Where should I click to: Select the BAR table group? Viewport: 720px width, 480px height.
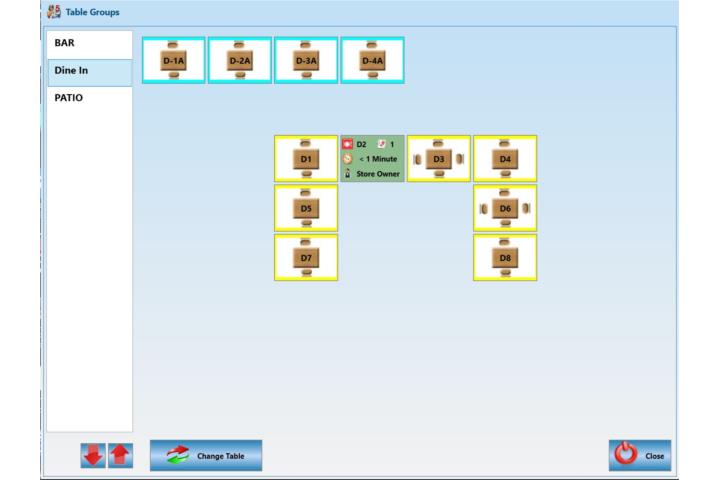pos(90,45)
